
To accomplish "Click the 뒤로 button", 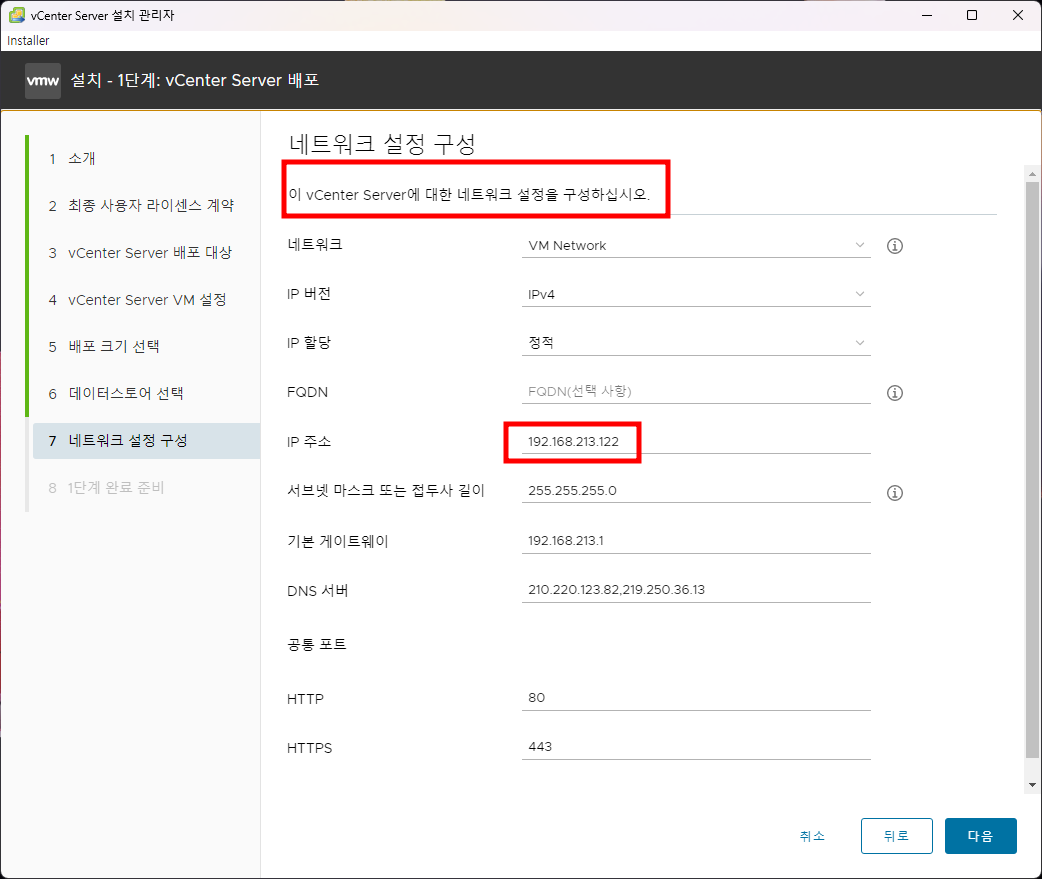I will tap(896, 836).
